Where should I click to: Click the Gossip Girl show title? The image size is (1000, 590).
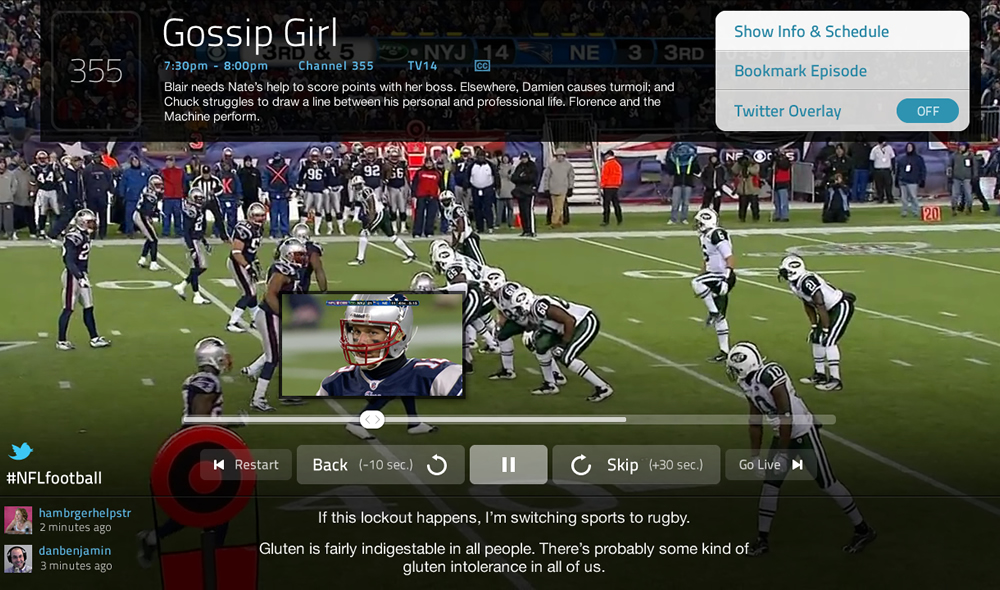(x=249, y=33)
